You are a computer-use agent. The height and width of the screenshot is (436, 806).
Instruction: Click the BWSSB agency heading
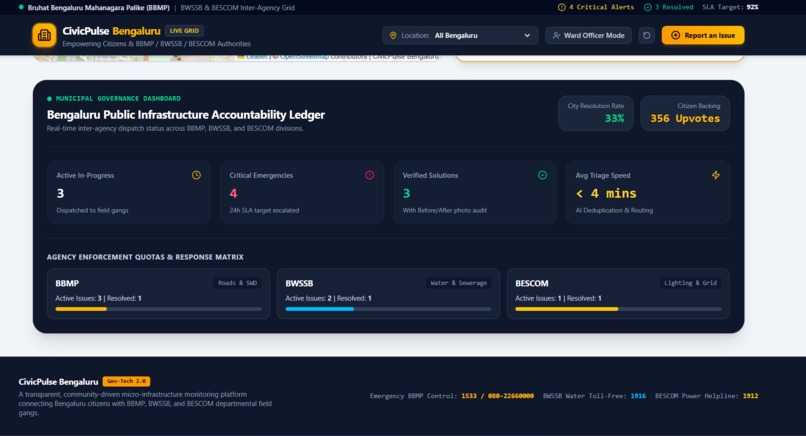299,283
